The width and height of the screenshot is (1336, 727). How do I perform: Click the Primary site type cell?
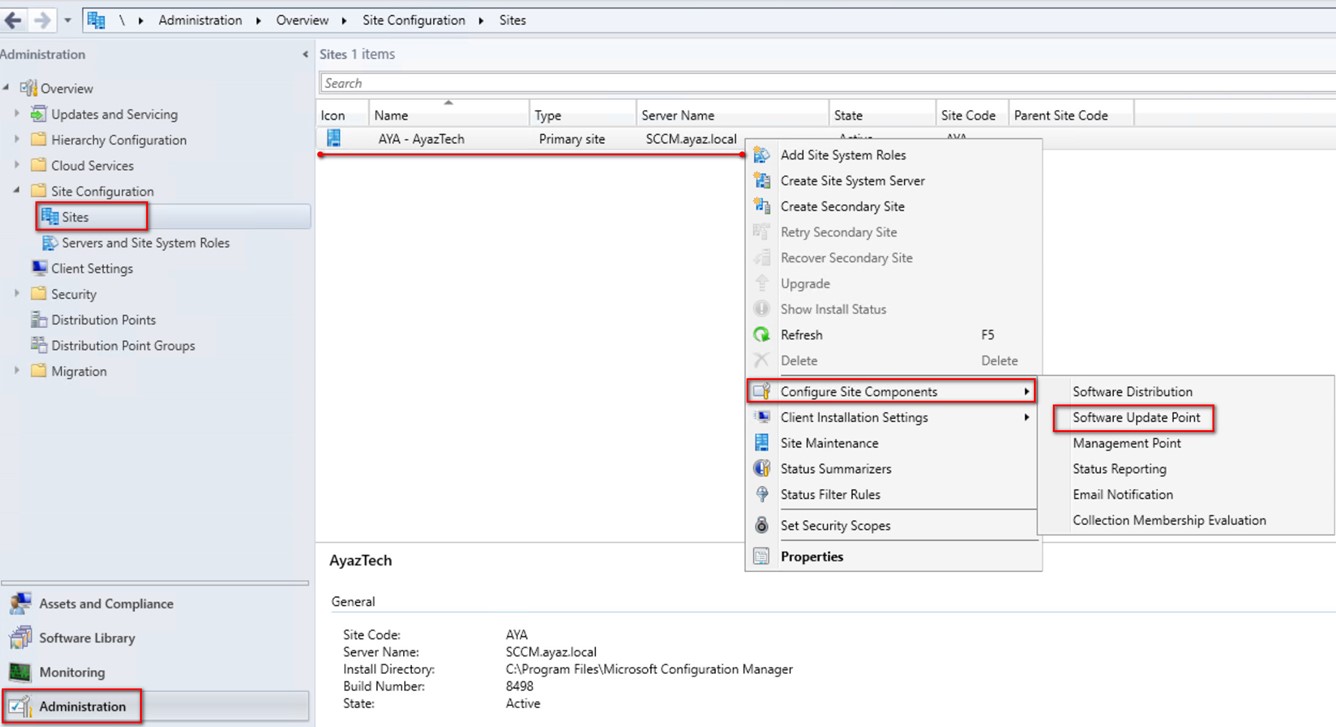[572, 139]
